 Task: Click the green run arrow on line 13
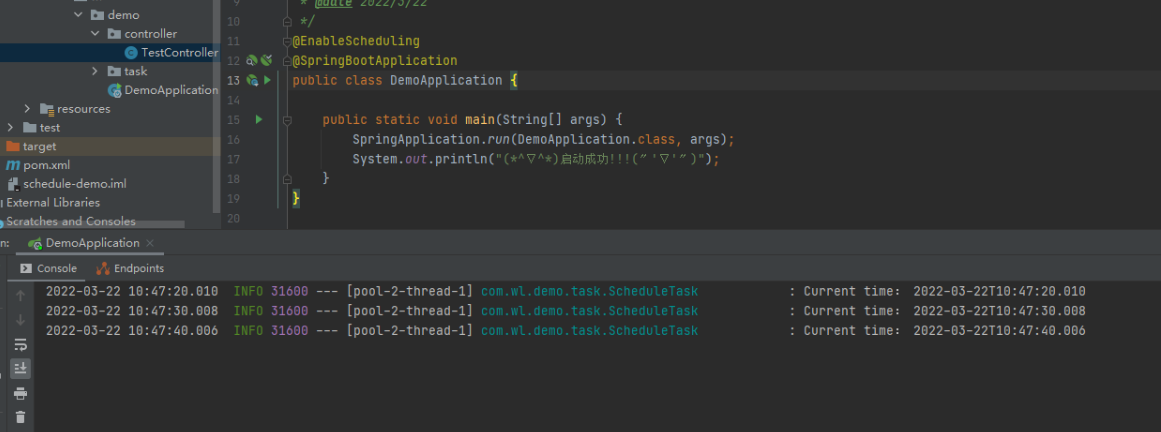(x=267, y=80)
